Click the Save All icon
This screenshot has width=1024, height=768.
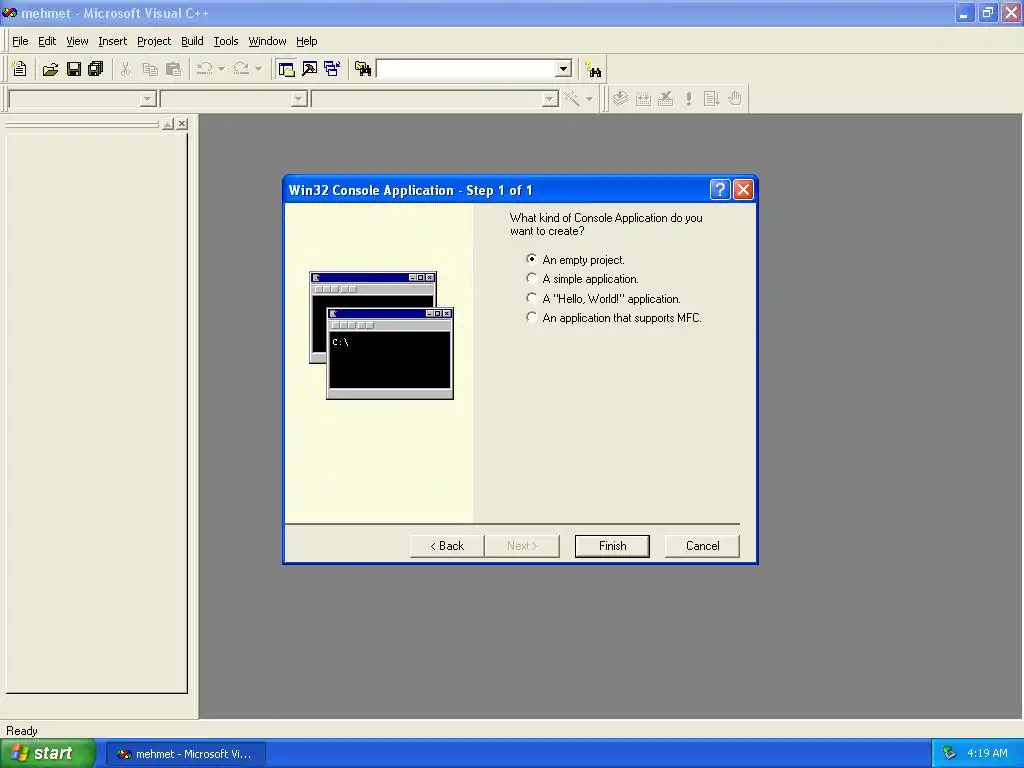click(x=96, y=69)
